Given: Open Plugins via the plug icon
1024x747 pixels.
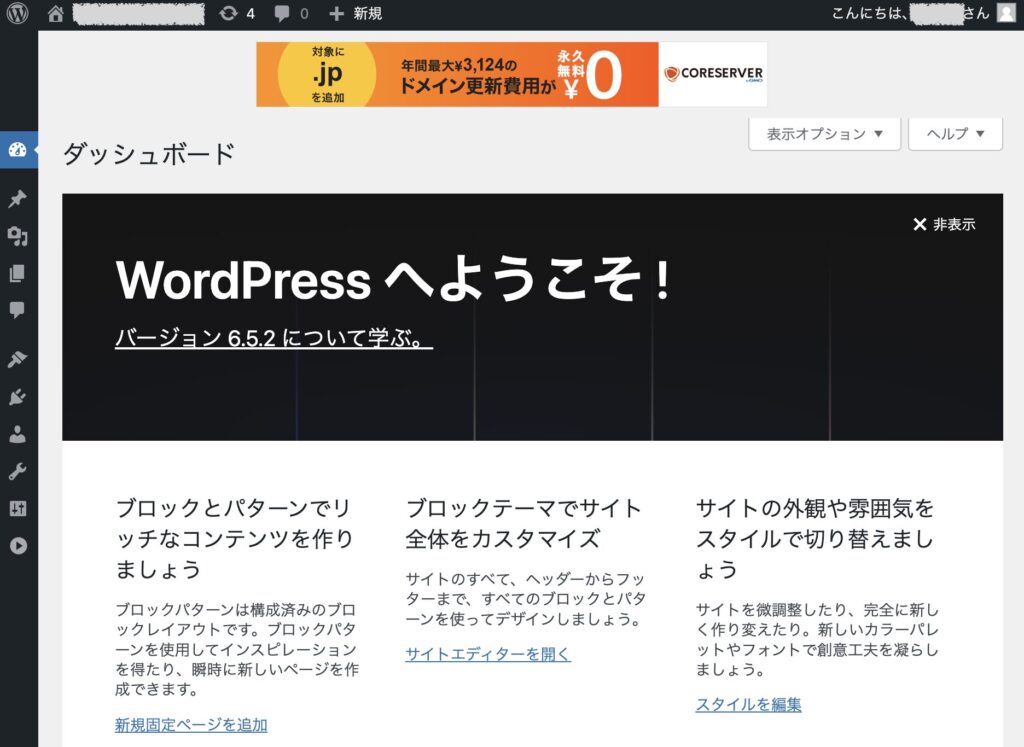Looking at the screenshot, I should [x=18, y=397].
